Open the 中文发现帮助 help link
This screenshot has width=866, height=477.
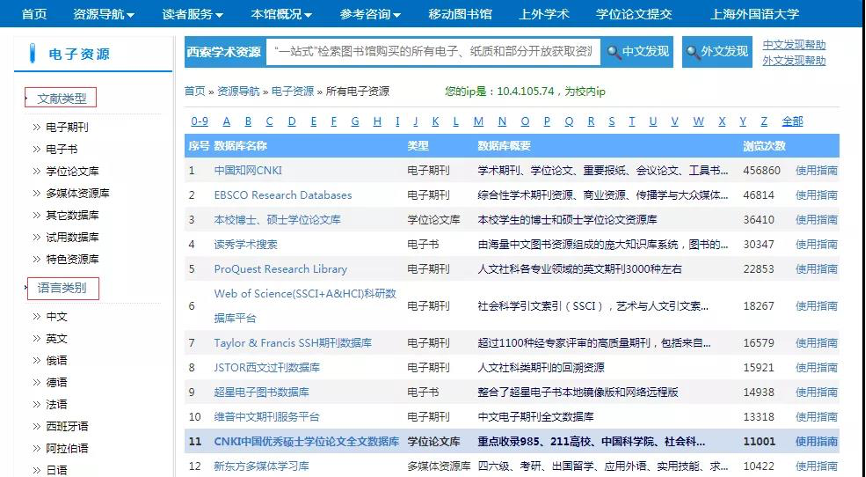794,45
